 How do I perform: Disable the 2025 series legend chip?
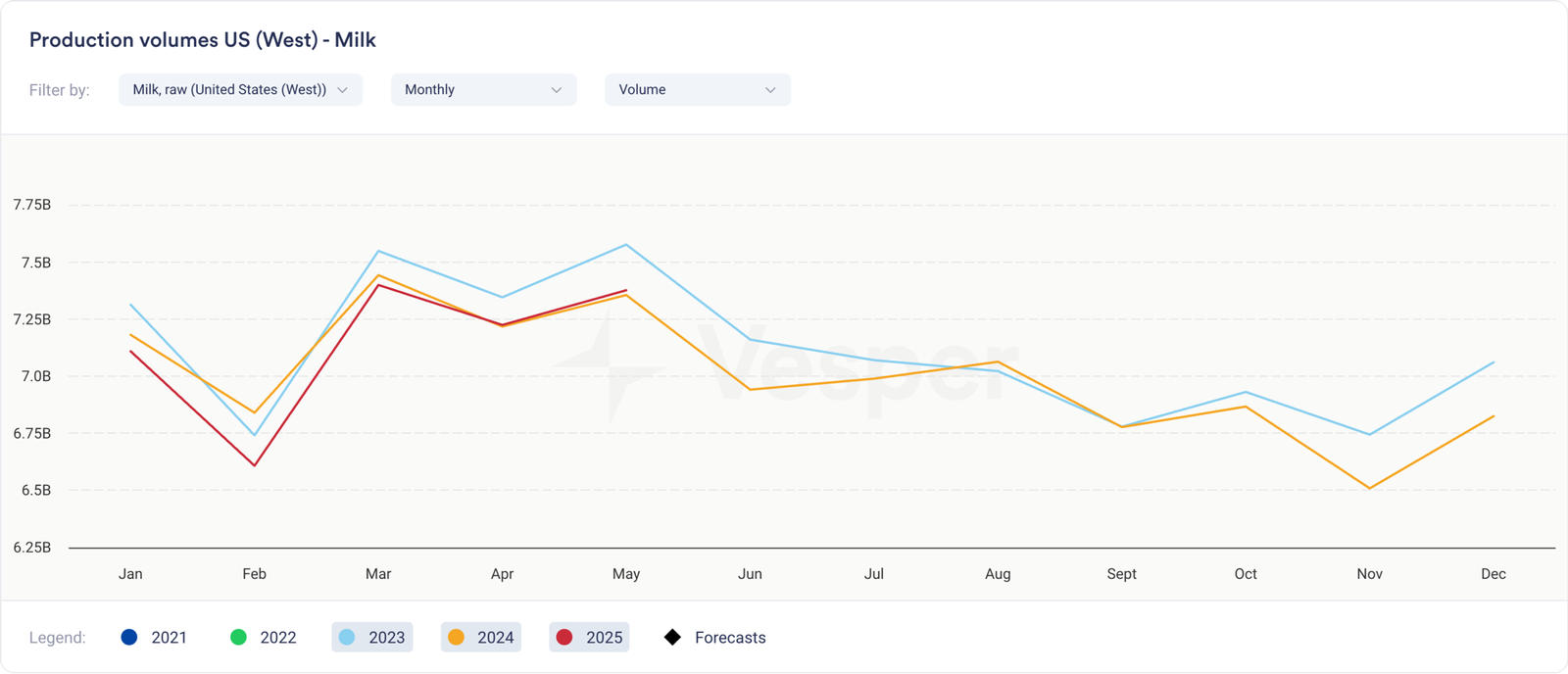pyautogui.click(x=590, y=637)
